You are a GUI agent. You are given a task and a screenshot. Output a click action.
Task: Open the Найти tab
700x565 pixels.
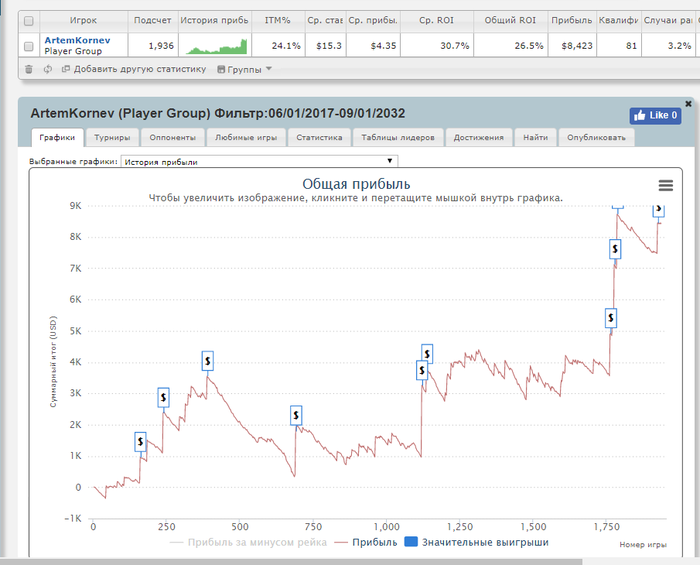pos(535,137)
